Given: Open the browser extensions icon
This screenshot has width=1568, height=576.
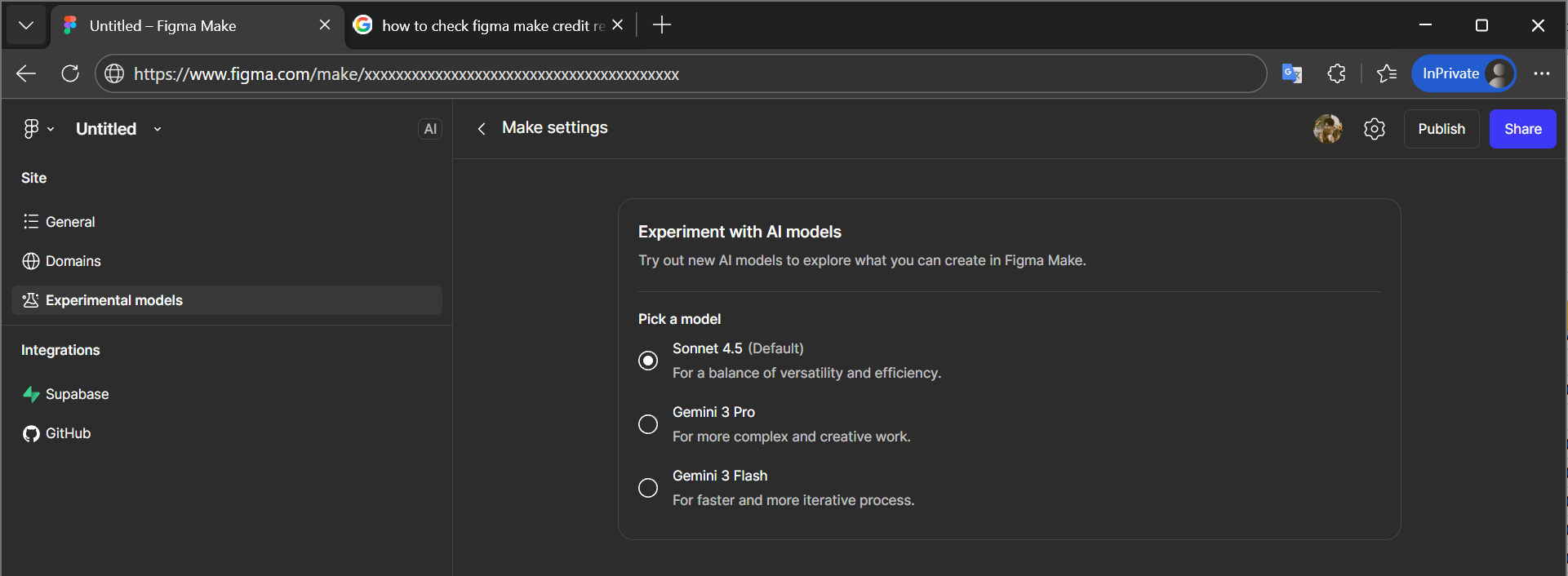Looking at the screenshot, I should [1336, 73].
